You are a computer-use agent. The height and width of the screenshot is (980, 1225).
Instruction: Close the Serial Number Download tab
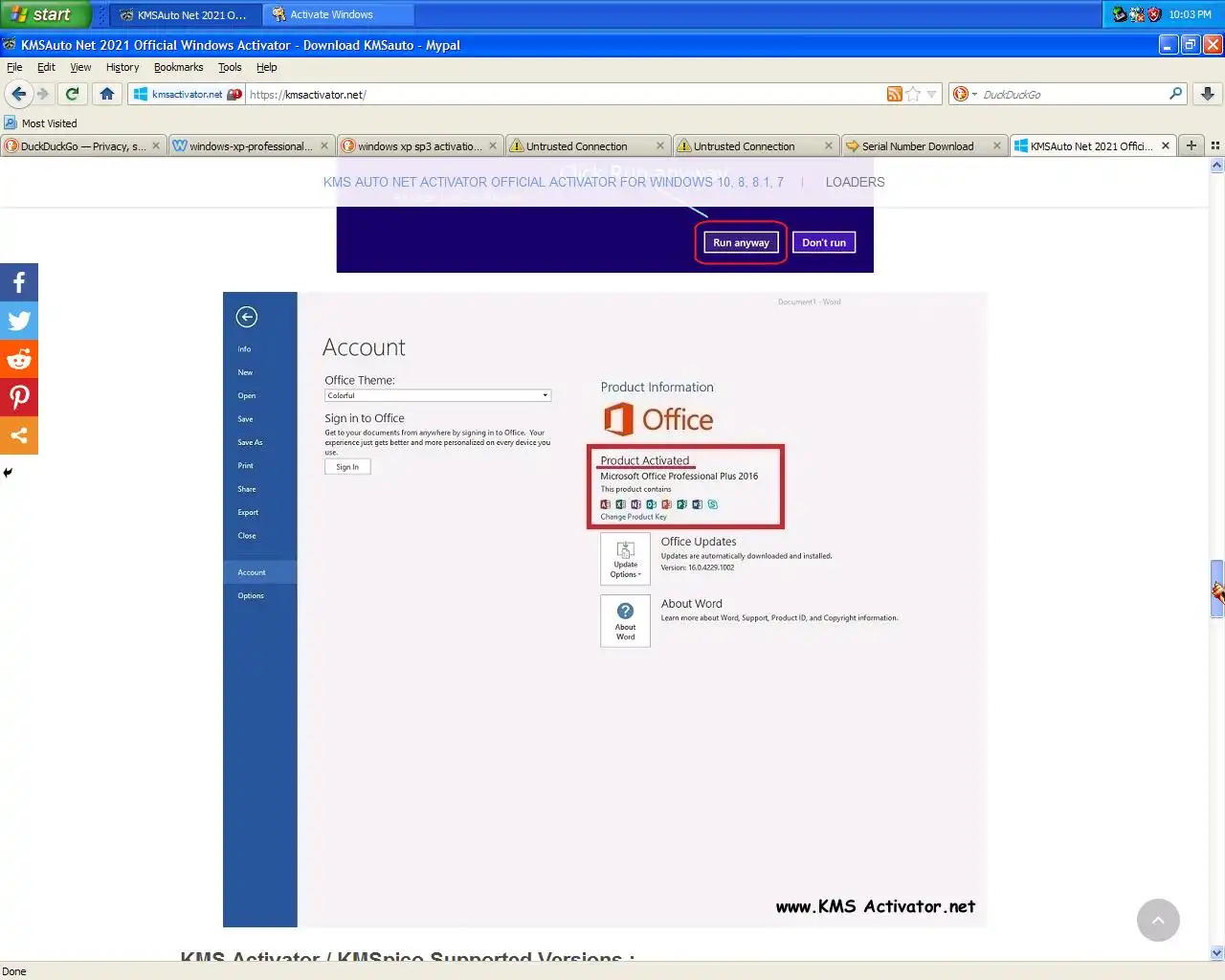pyautogui.click(x=996, y=145)
